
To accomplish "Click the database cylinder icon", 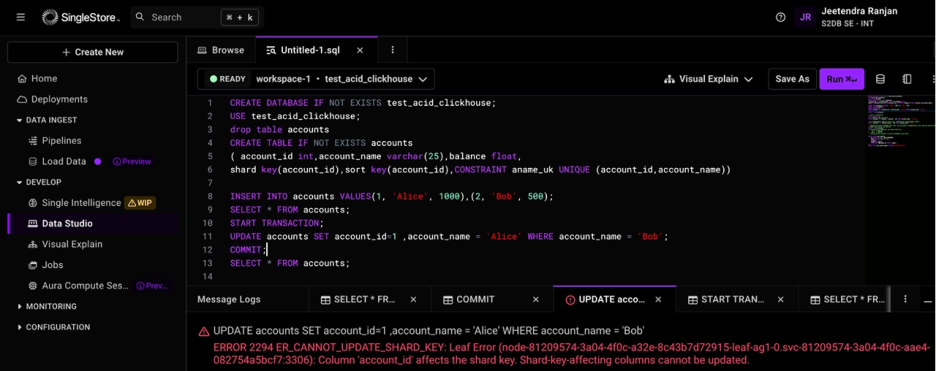I will click(x=880, y=79).
